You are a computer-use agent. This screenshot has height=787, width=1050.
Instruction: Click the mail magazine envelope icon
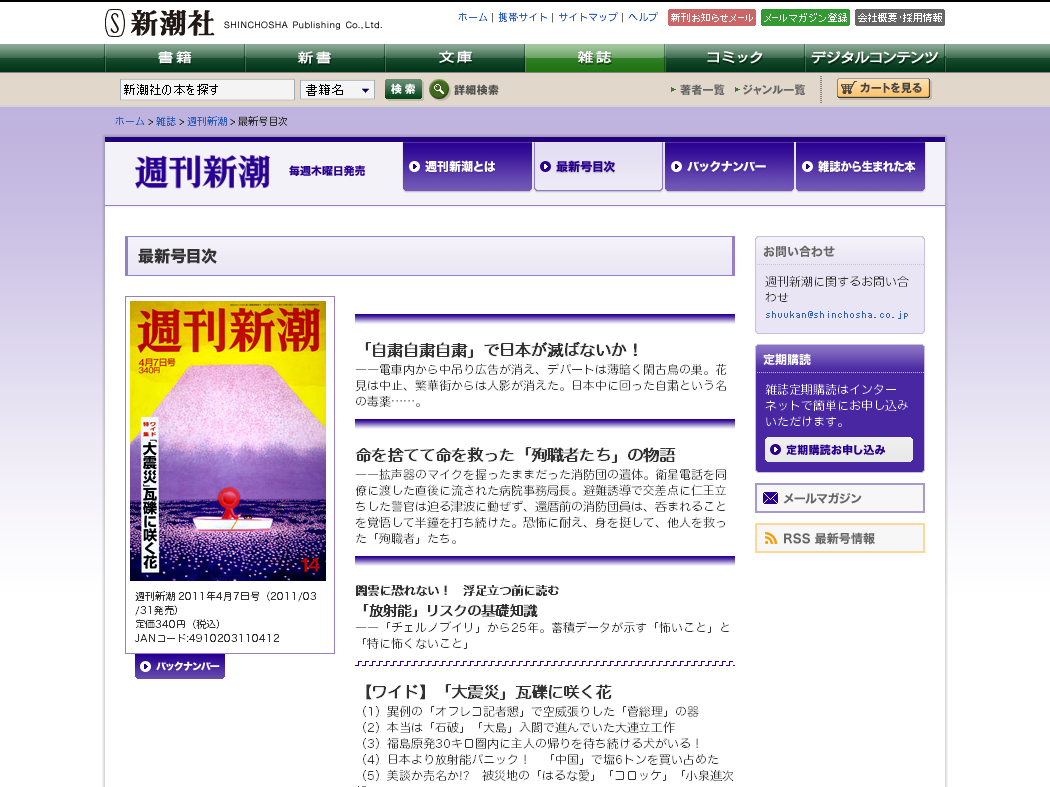pyautogui.click(x=771, y=498)
